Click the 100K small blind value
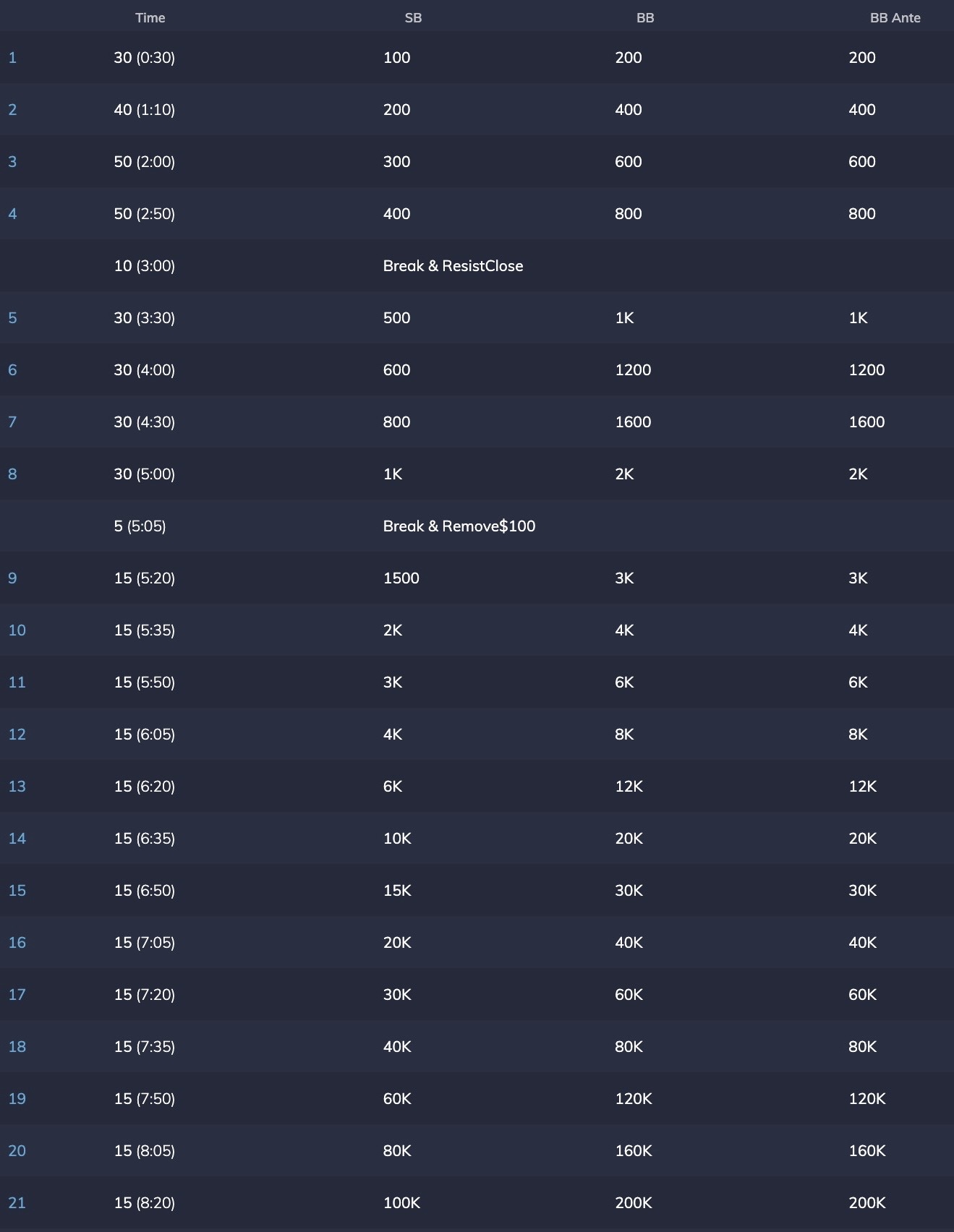 (401, 1203)
